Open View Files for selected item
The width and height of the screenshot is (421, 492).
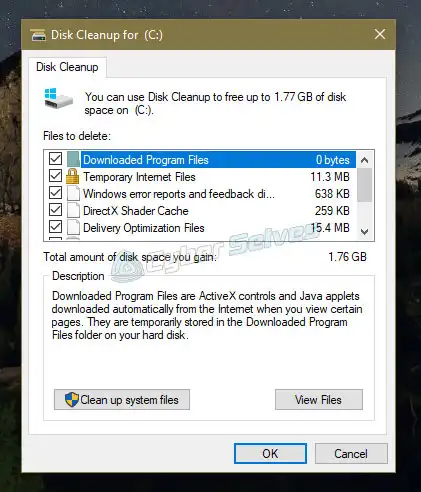point(319,400)
